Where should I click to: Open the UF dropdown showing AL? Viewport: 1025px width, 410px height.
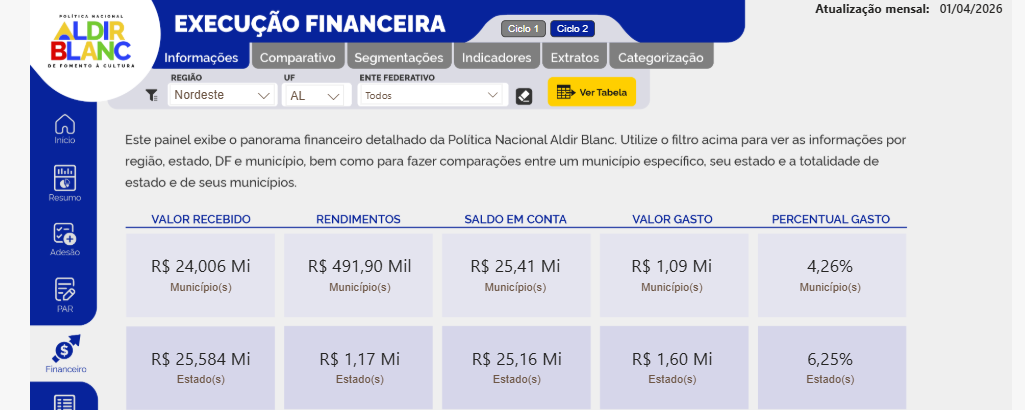[314, 96]
